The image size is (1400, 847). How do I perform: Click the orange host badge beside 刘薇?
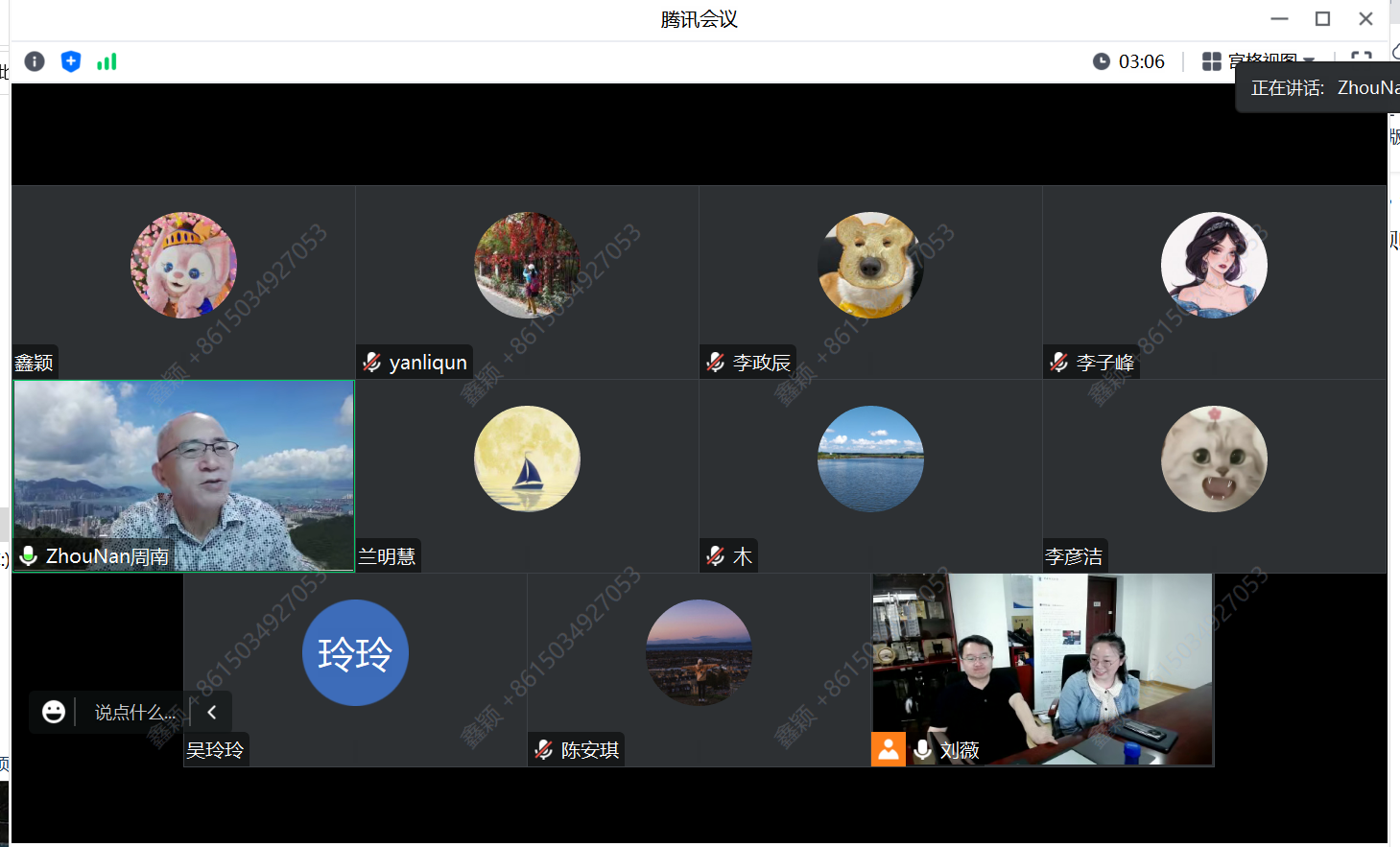tap(888, 749)
